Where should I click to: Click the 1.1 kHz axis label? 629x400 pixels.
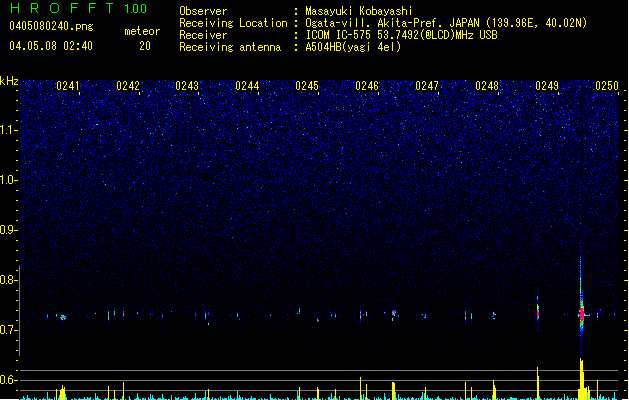8,130
